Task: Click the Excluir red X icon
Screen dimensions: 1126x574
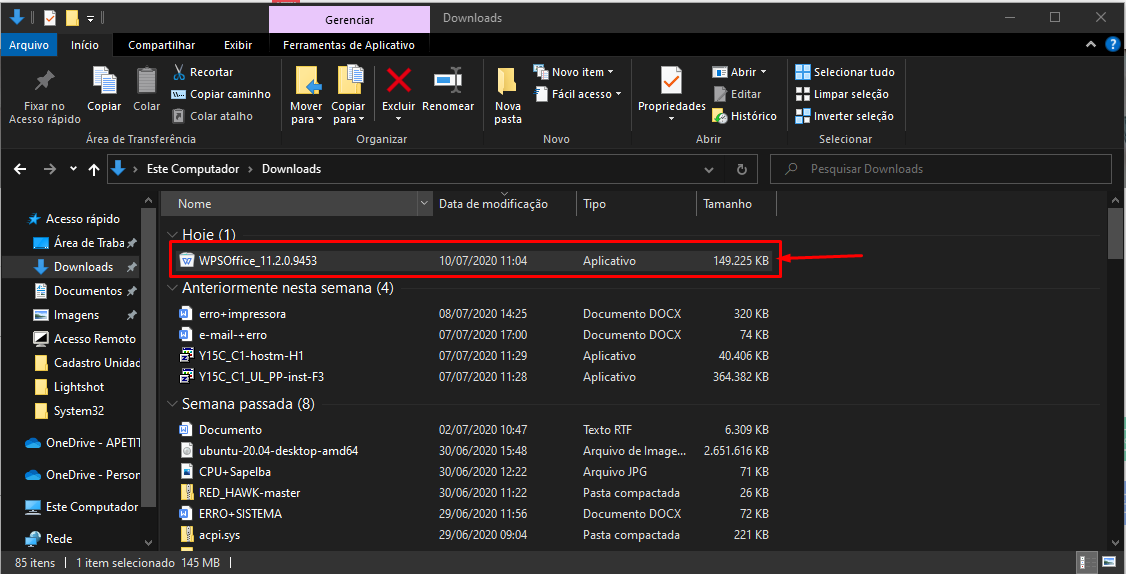Action: [x=398, y=81]
